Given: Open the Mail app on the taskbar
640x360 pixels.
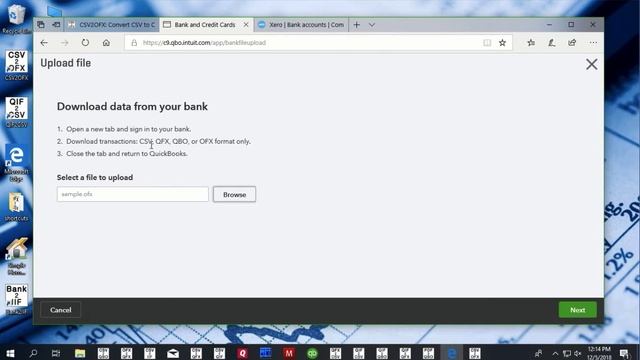Looking at the screenshot, I should pyautogui.click(x=173, y=353).
